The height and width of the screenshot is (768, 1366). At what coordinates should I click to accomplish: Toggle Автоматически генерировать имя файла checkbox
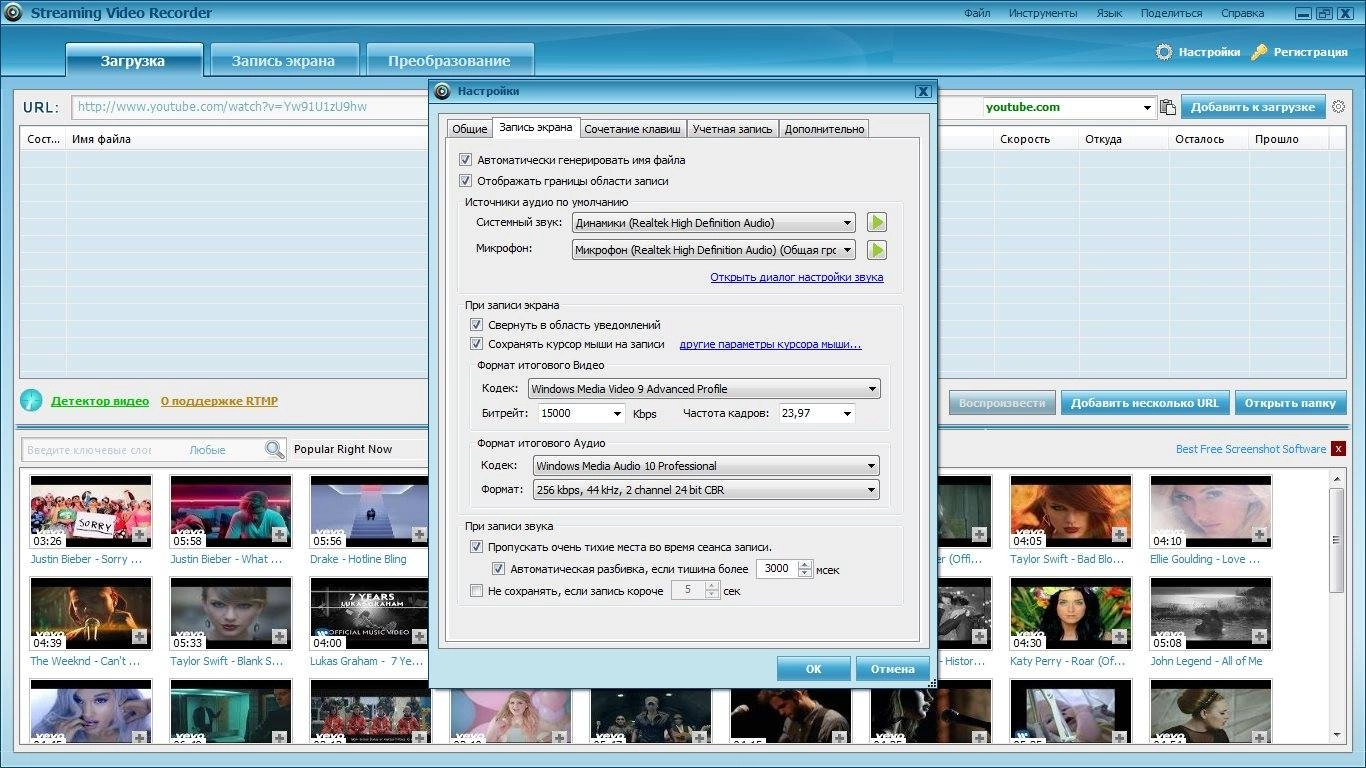(465, 160)
